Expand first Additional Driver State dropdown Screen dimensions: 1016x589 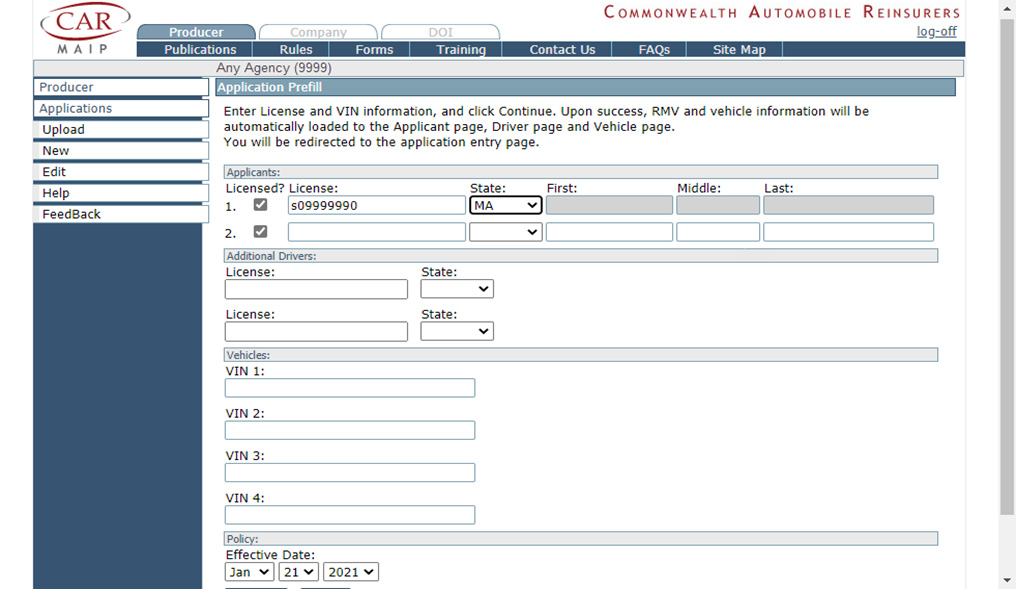457,289
